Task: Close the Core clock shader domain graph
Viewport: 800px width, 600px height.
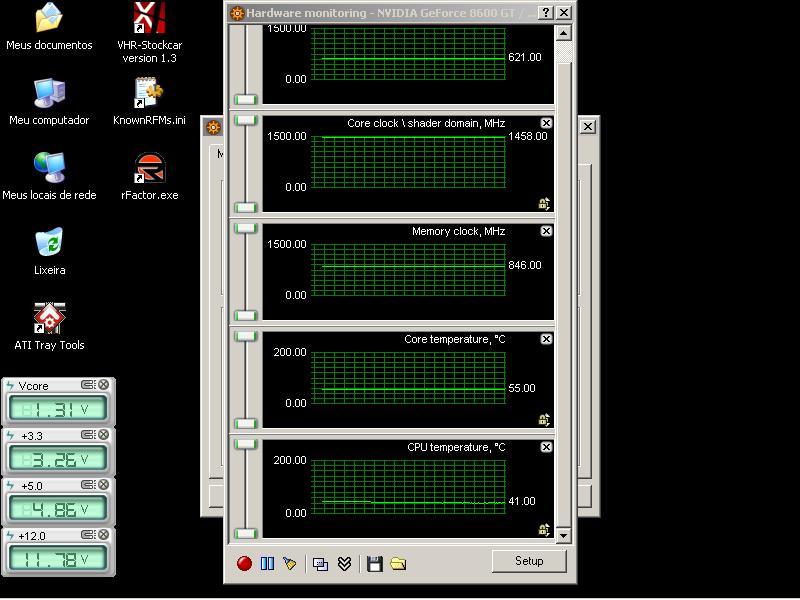Action: coord(546,123)
